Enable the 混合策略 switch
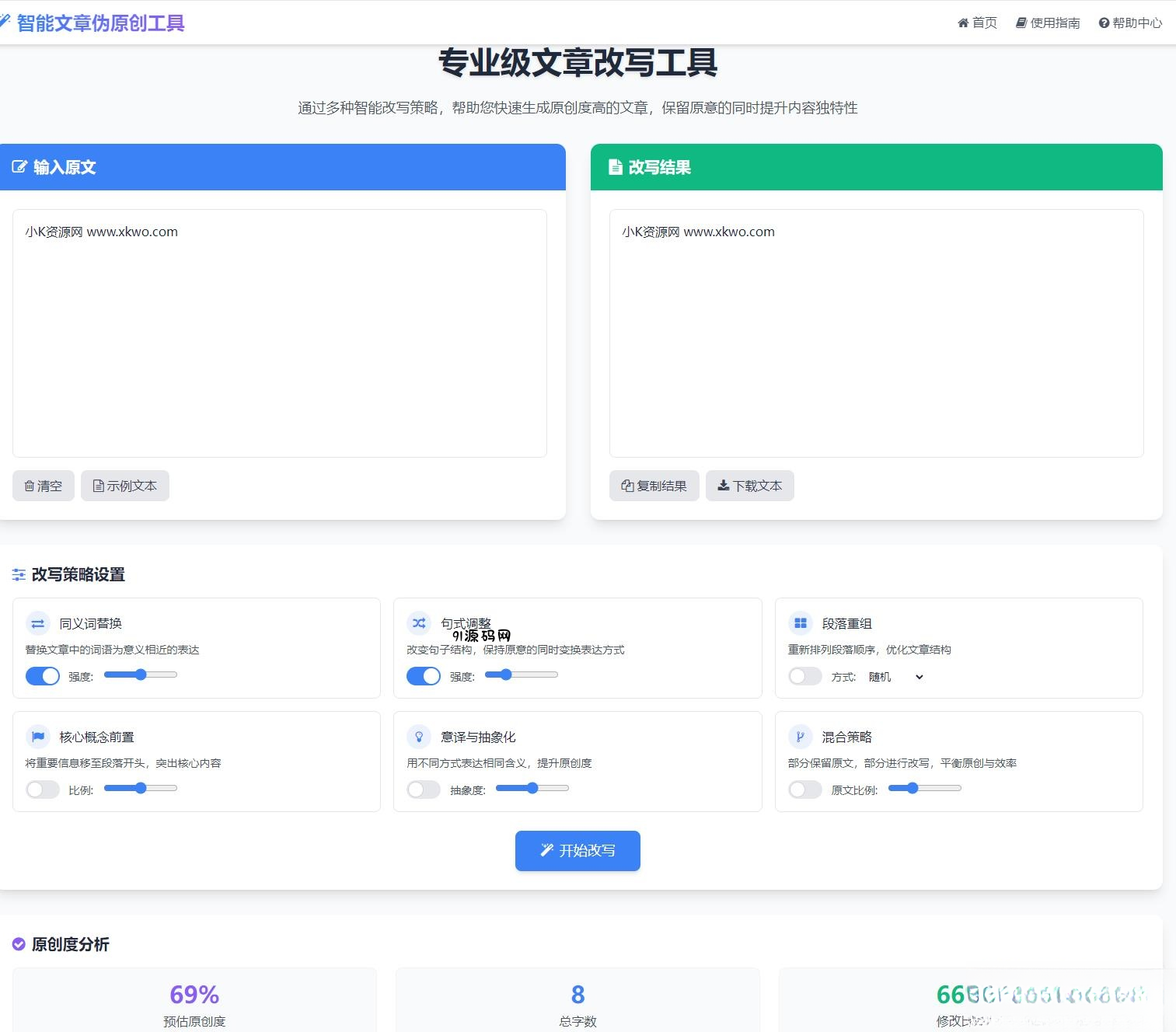This screenshot has width=1176, height=1032. [805, 790]
